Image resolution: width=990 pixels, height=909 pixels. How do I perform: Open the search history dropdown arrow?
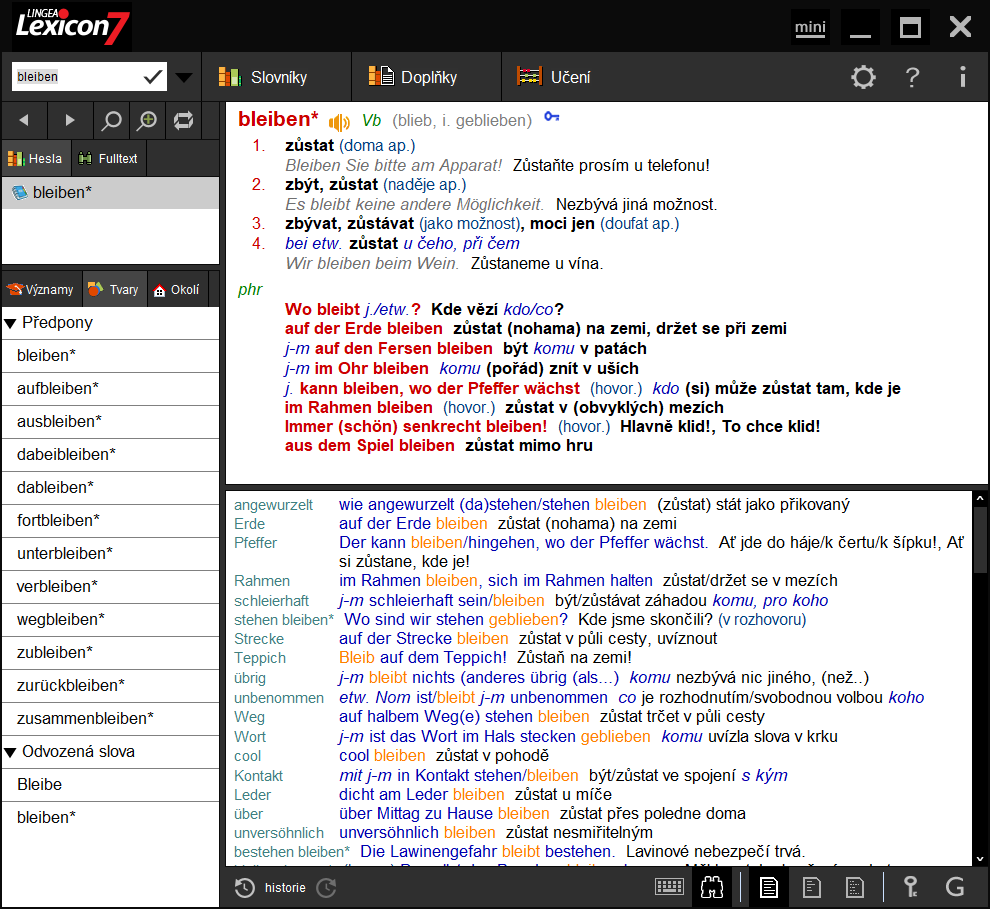click(x=184, y=78)
